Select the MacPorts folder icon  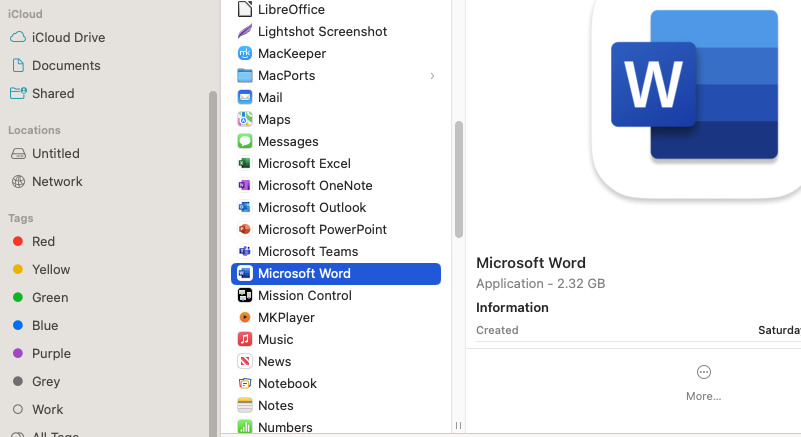point(245,75)
